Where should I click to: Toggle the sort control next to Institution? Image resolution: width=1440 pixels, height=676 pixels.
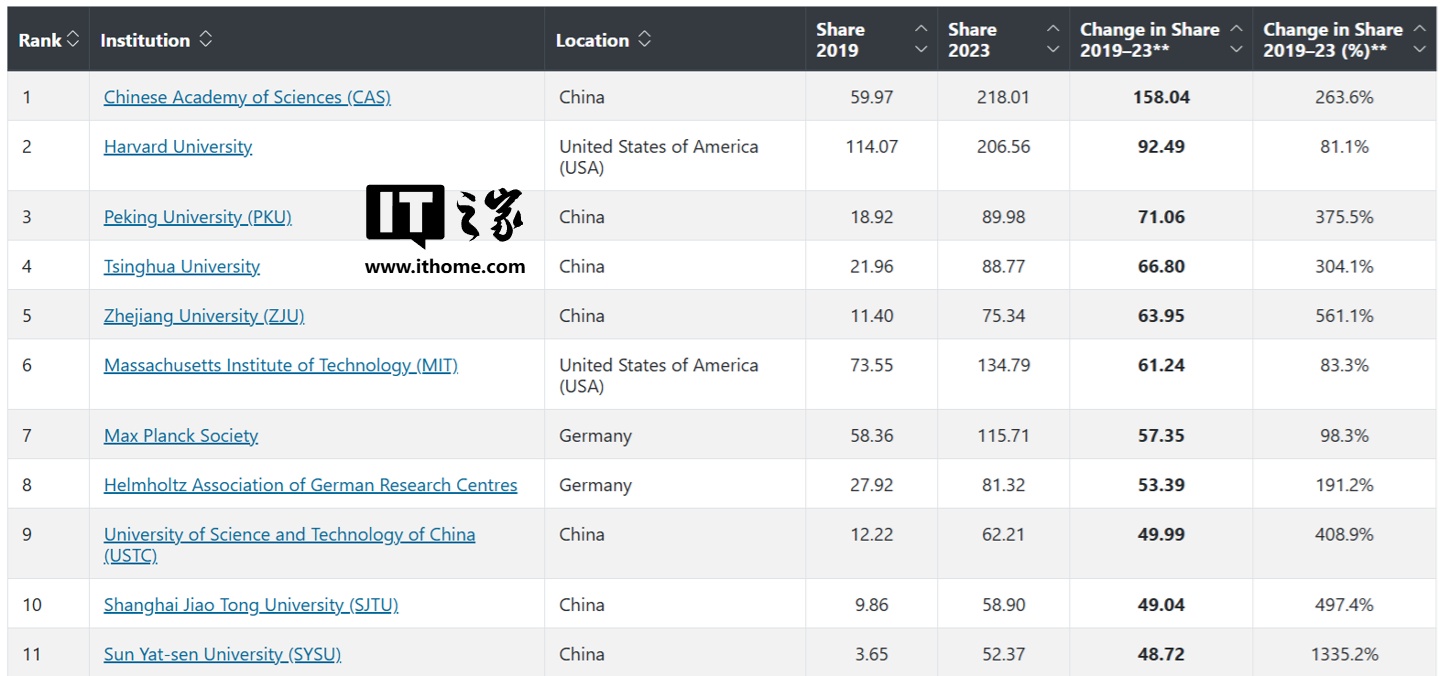206,38
